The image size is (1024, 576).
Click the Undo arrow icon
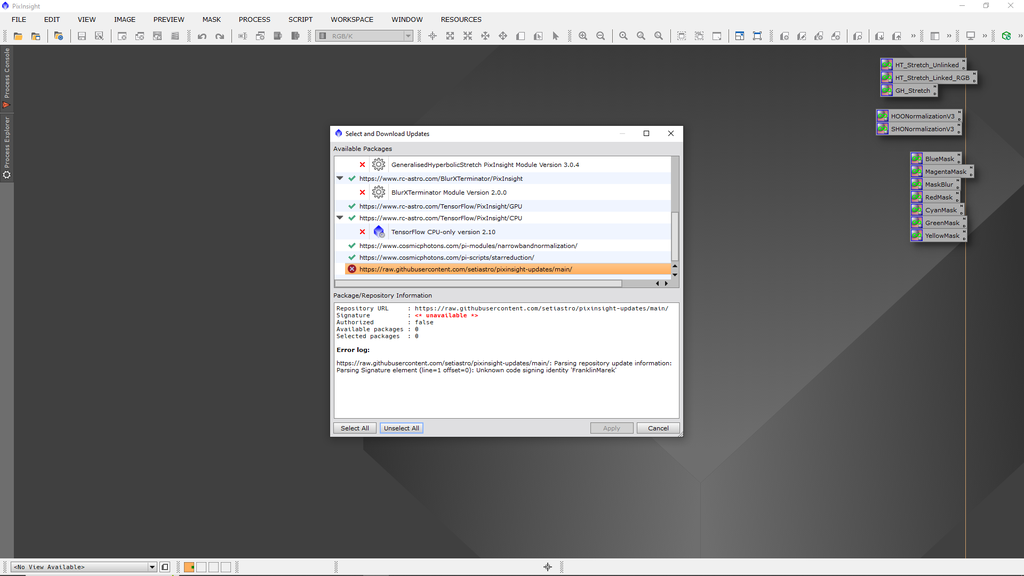[202, 36]
